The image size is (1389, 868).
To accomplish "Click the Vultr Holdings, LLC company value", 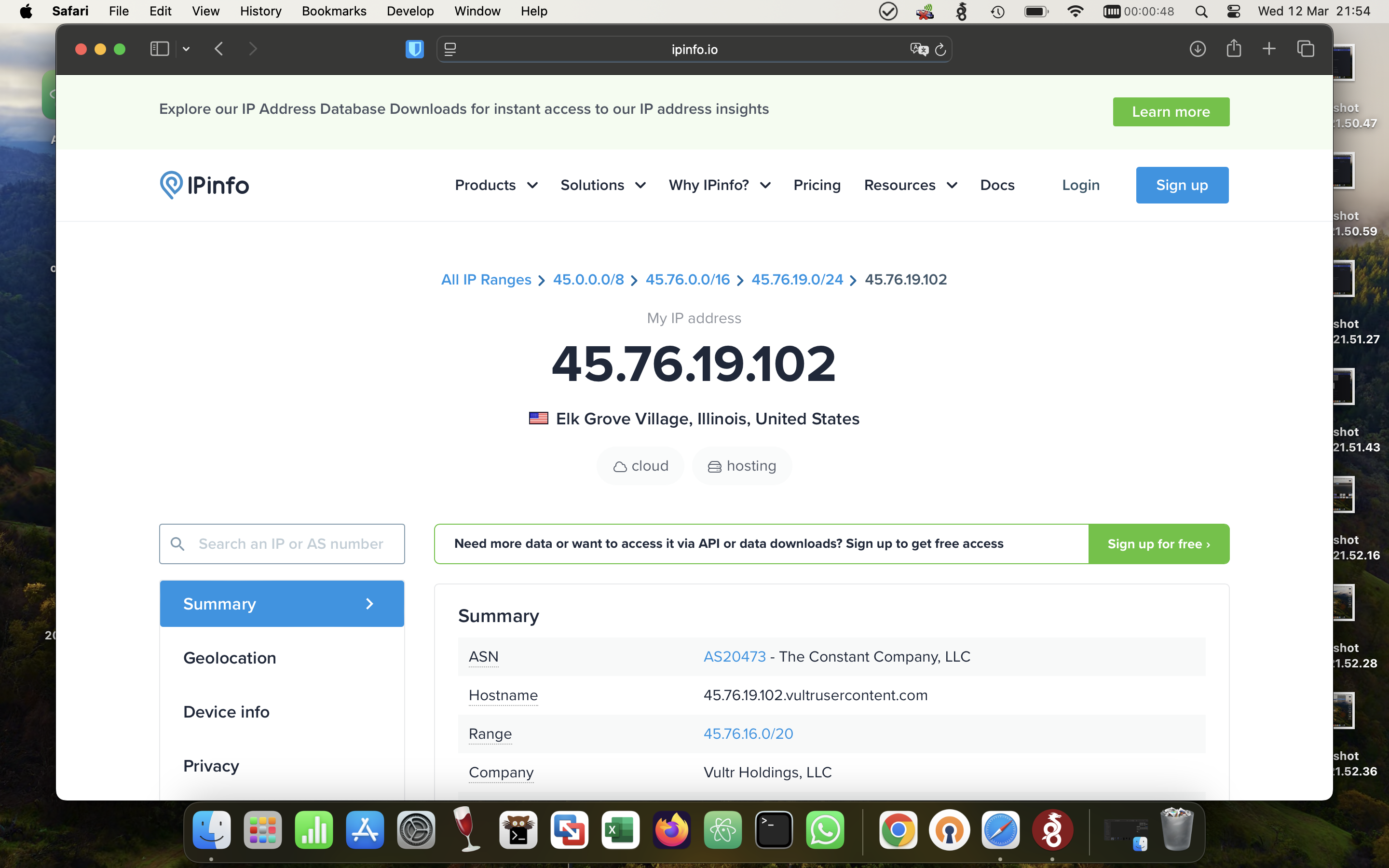I will pos(767,772).
